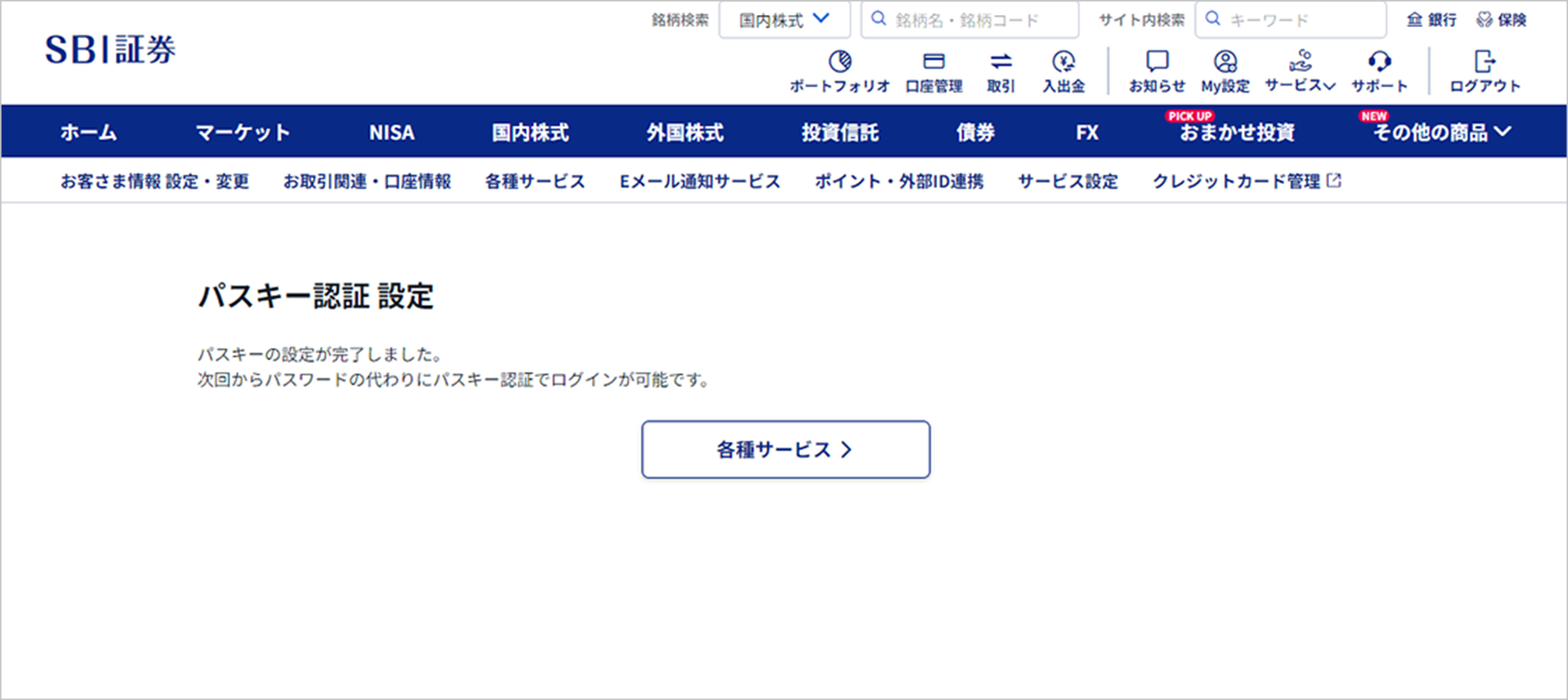The width and height of the screenshot is (1568, 700).
Task: Open the クレジットカード管理 external link
Action: pyautogui.click(x=1246, y=181)
